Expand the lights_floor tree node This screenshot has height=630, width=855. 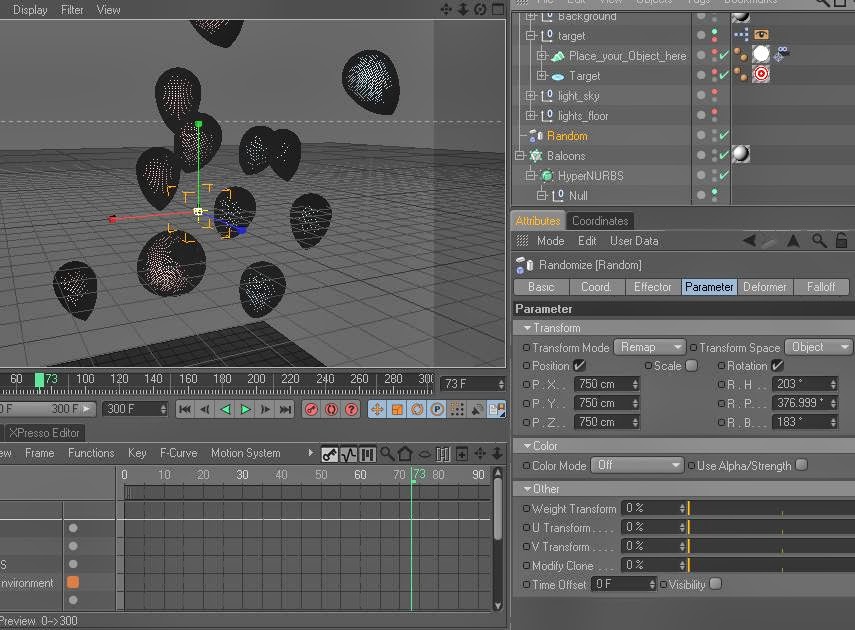pos(530,116)
